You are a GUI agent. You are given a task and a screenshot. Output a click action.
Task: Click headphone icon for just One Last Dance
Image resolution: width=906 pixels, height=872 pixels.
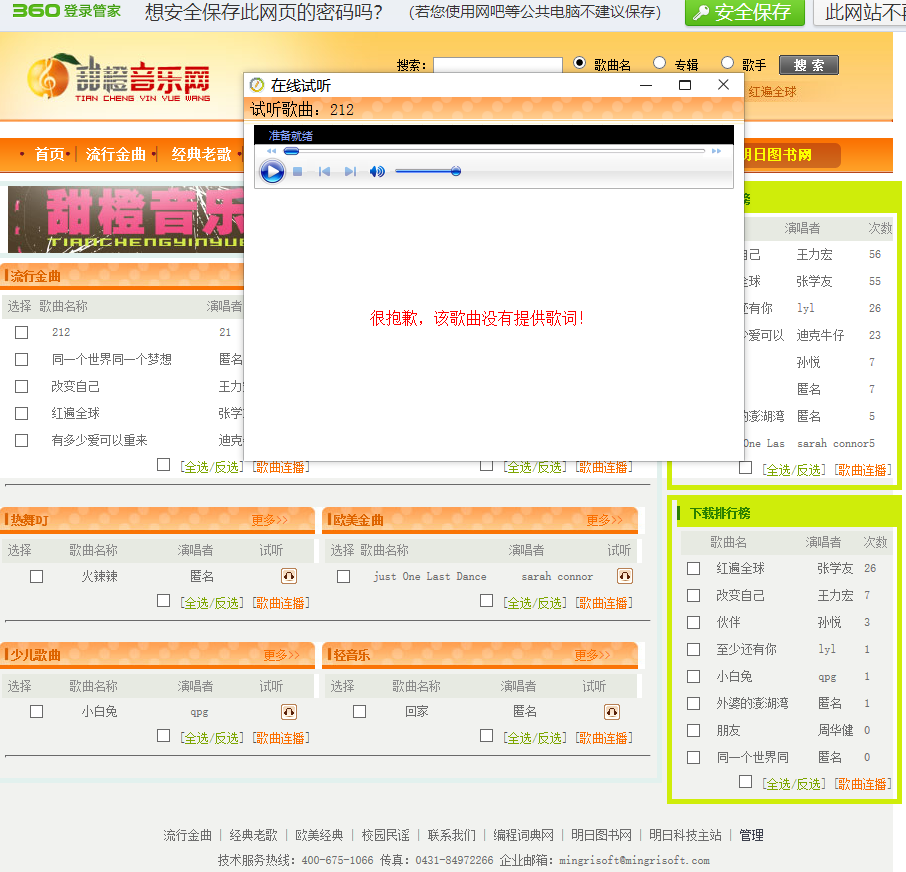(x=625, y=576)
